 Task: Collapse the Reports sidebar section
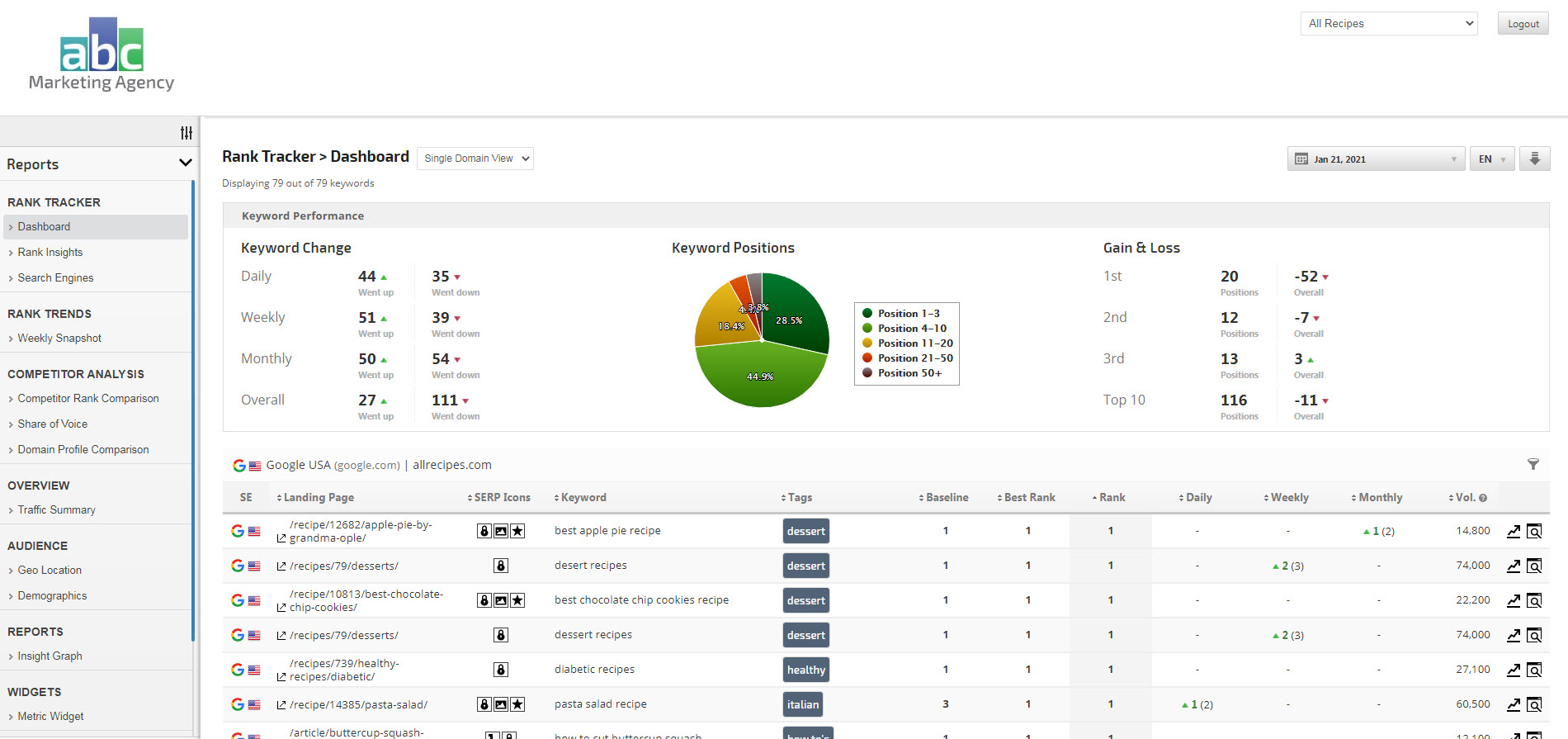(x=185, y=163)
